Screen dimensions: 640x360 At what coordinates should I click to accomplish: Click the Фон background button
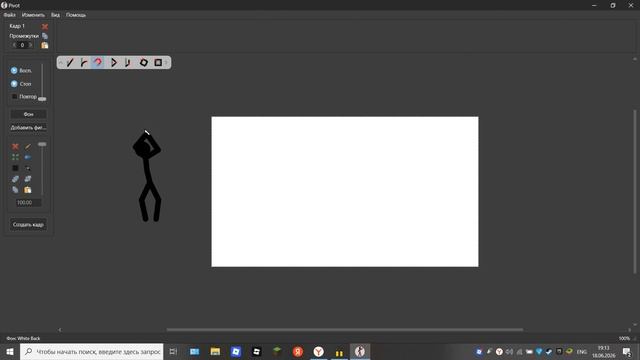(x=28, y=114)
